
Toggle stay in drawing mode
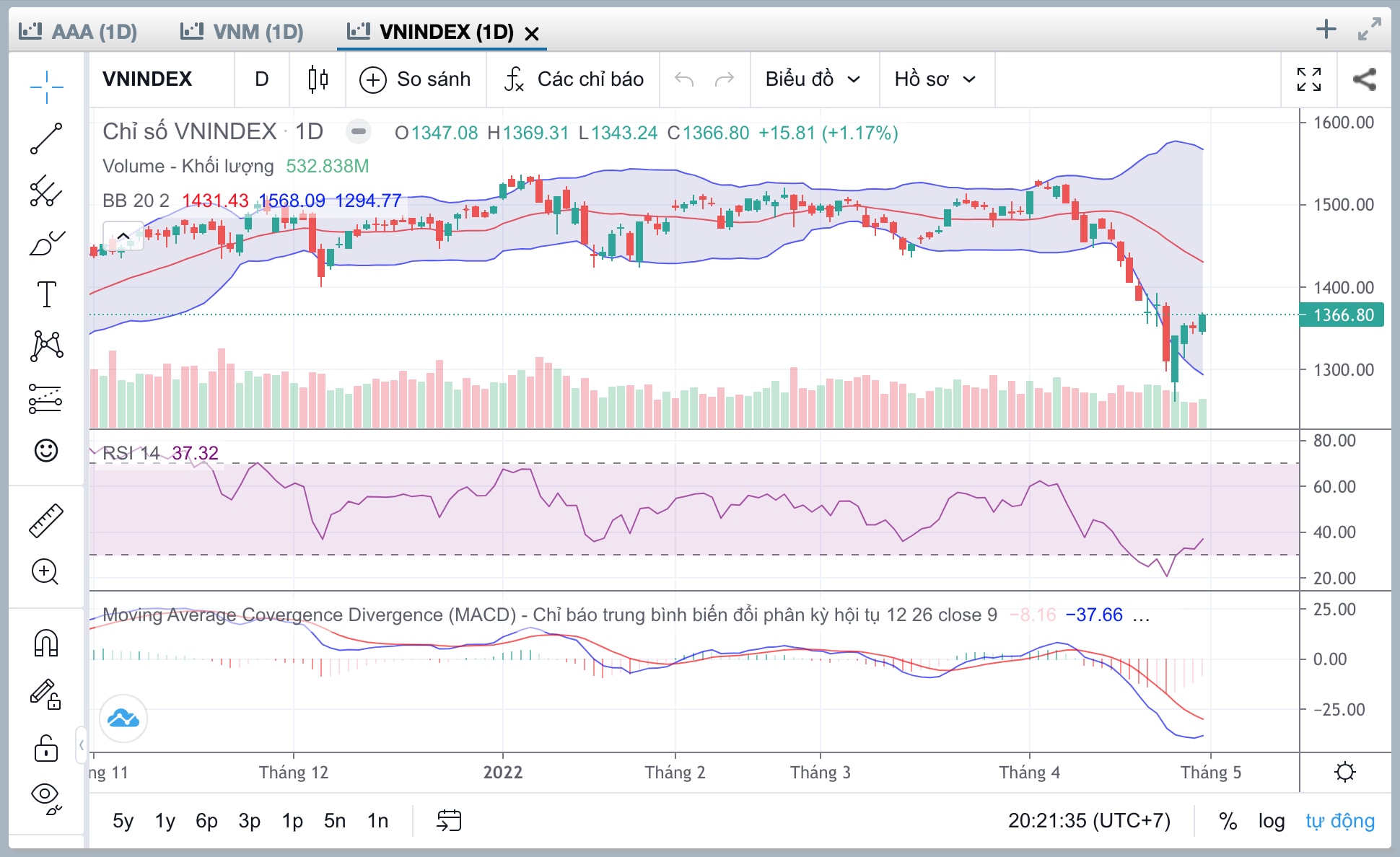pyautogui.click(x=46, y=695)
